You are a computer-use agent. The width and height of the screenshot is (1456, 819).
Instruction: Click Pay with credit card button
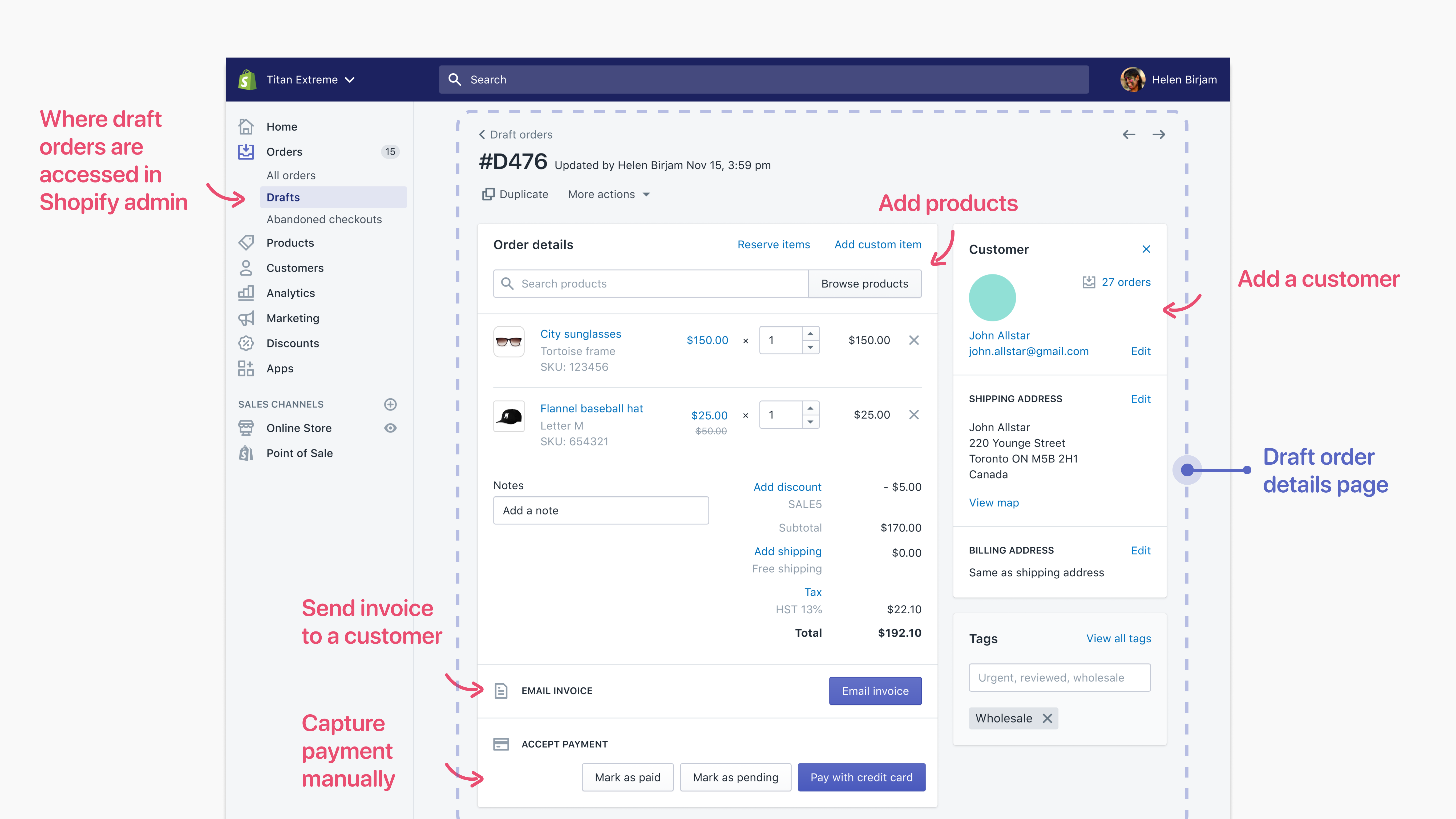tap(862, 777)
